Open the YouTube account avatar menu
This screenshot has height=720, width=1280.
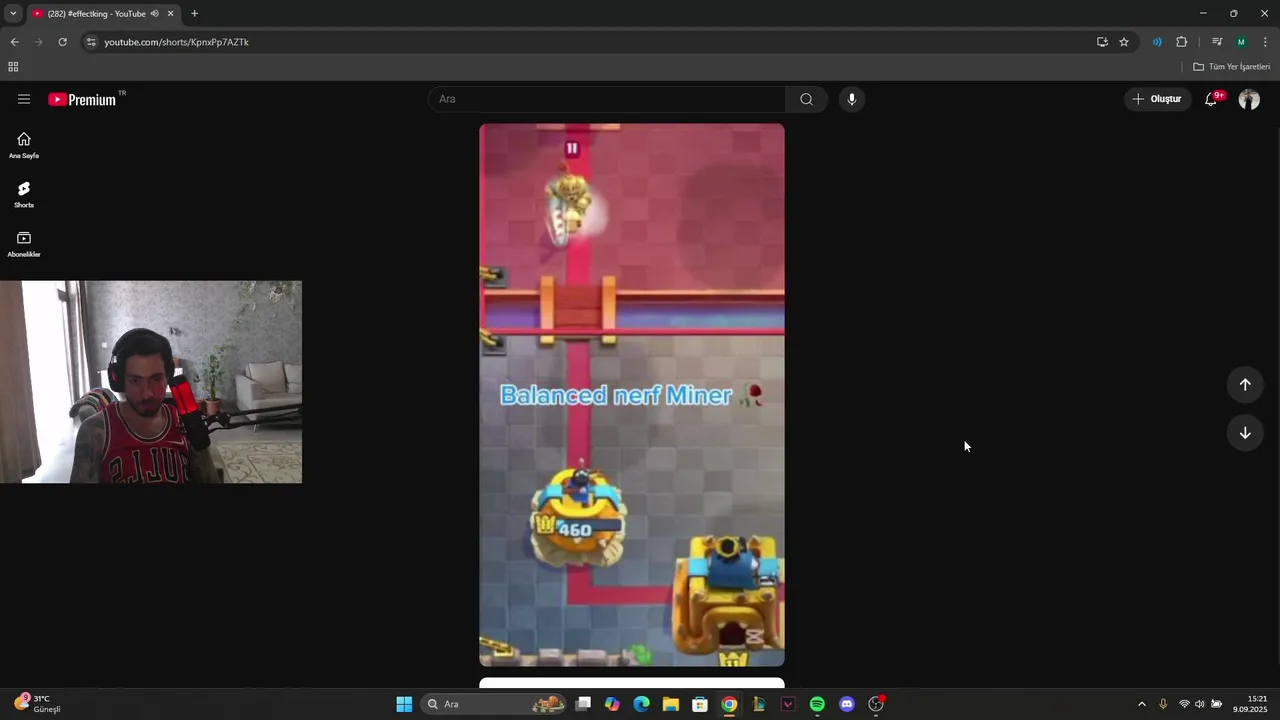click(x=1249, y=99)
